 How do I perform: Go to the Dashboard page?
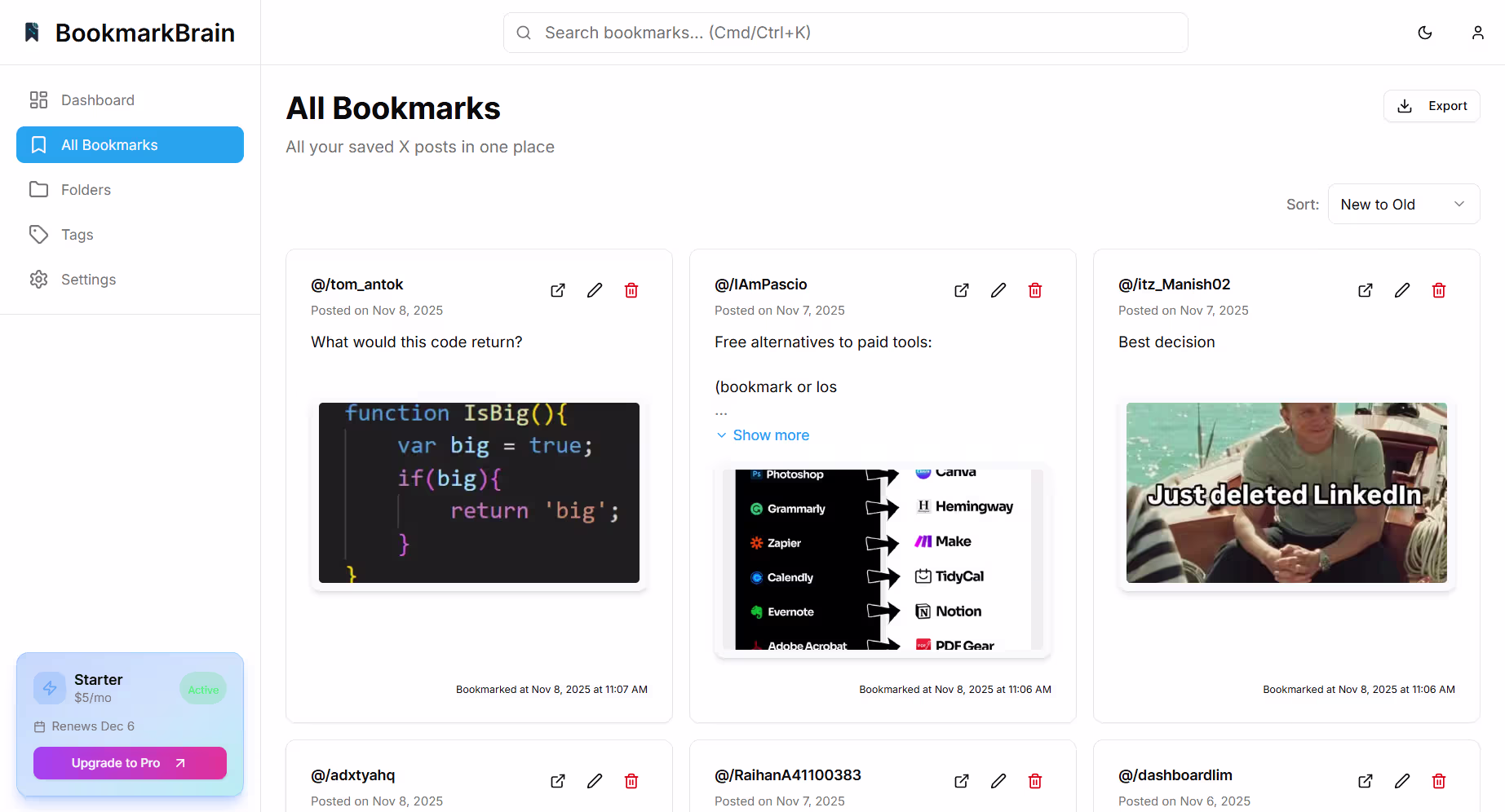pos(97,100)
